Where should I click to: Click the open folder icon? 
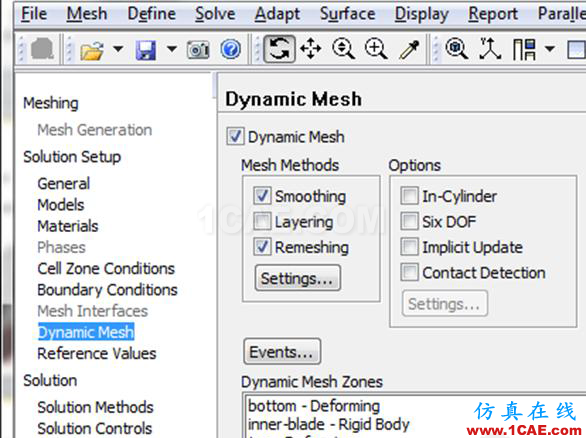92,50
